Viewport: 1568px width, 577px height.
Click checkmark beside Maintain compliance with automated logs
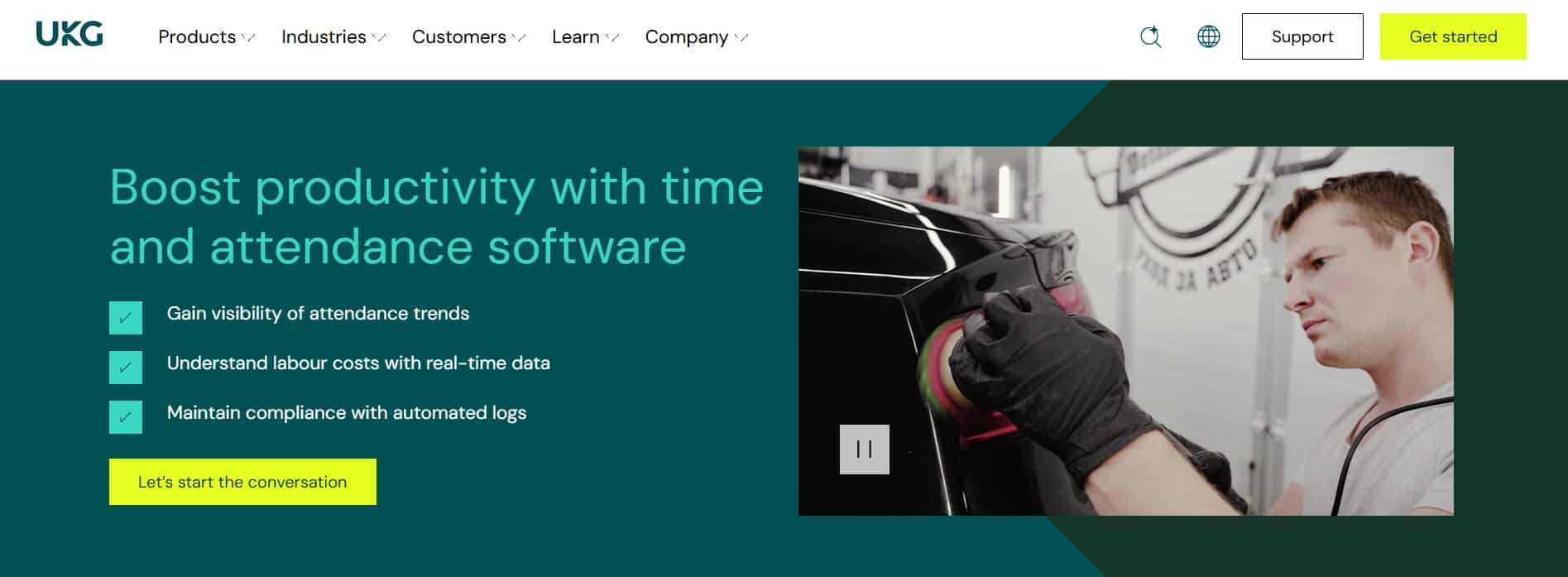126,417
